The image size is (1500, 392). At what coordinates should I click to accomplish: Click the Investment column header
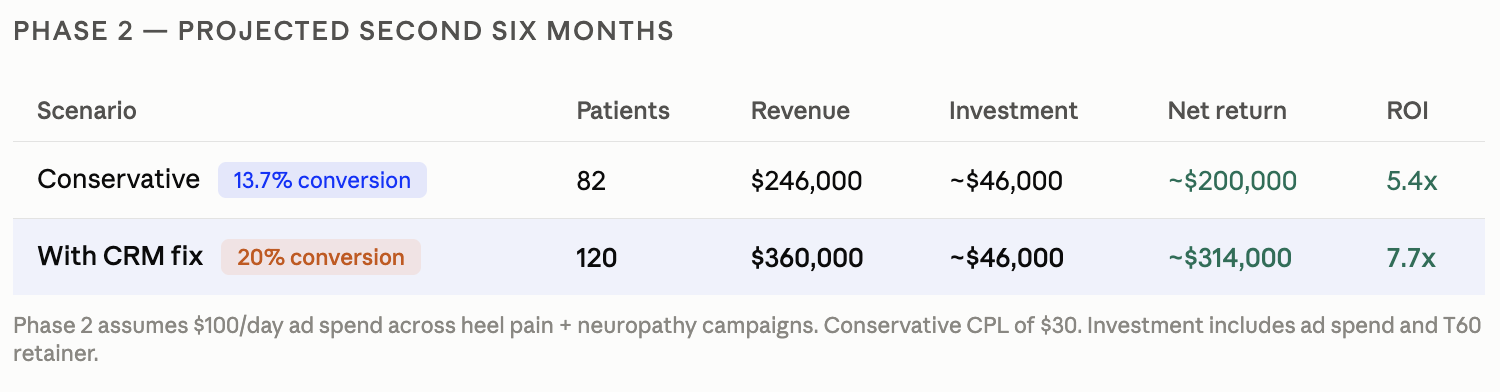tap(1013, 111)
